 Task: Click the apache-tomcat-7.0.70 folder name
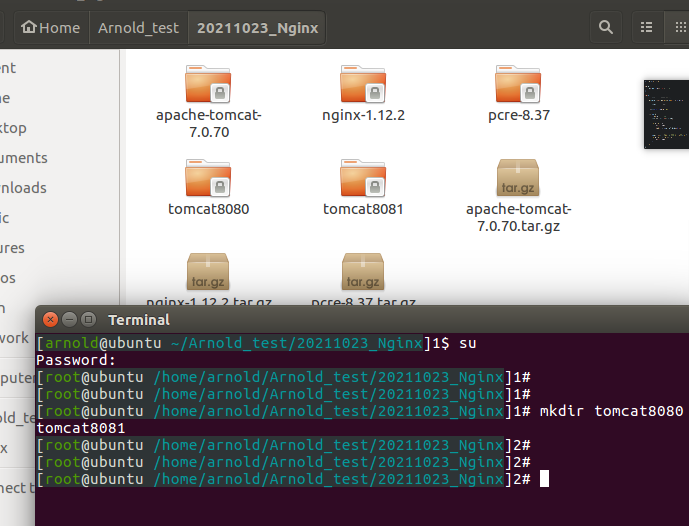click(209, 123)
